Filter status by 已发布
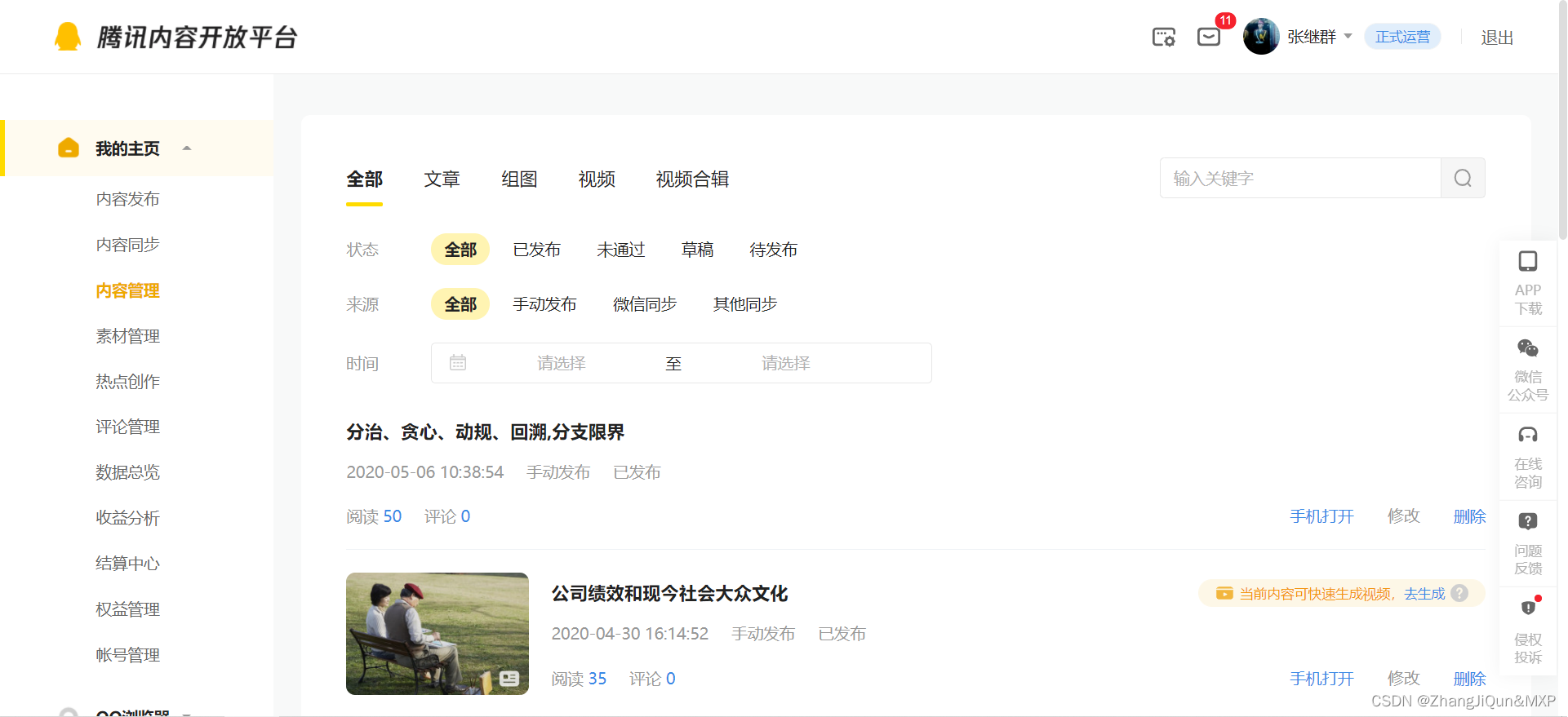Viewport: 1568px width, 717px height. (536, 250)
